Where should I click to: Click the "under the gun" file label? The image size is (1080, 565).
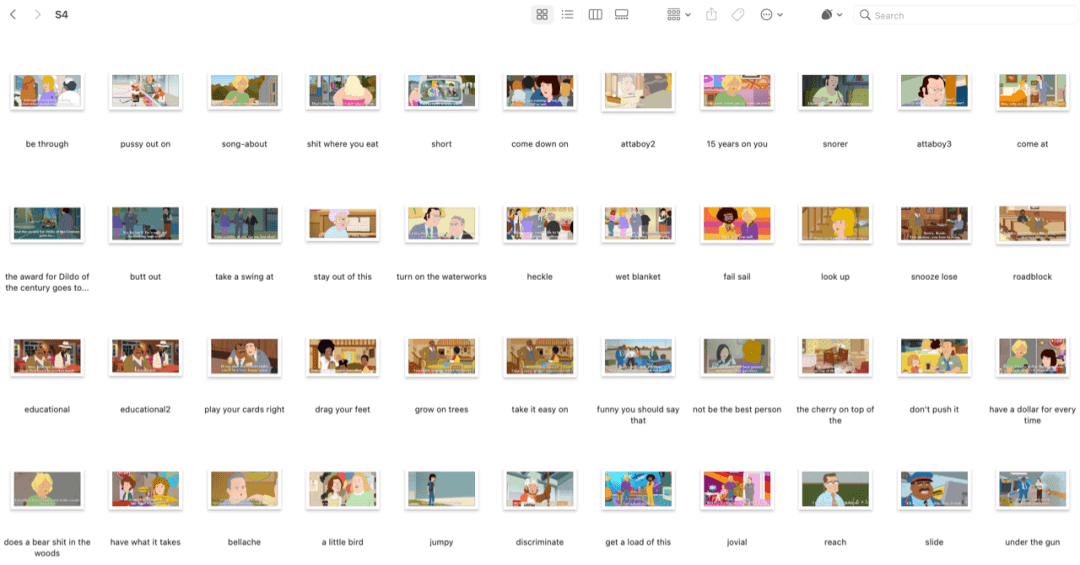click(x=1032, y=542)
